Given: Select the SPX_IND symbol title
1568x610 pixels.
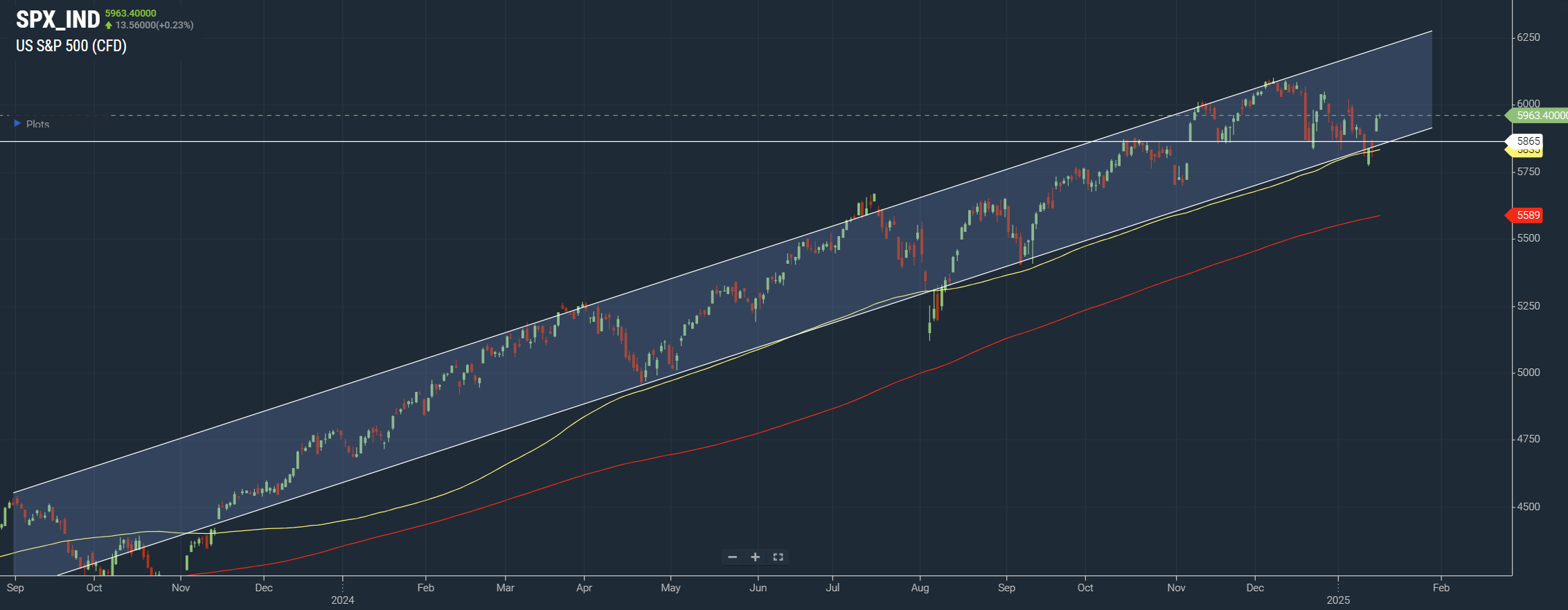Looking at the screenshot, I should pos(58,19).
